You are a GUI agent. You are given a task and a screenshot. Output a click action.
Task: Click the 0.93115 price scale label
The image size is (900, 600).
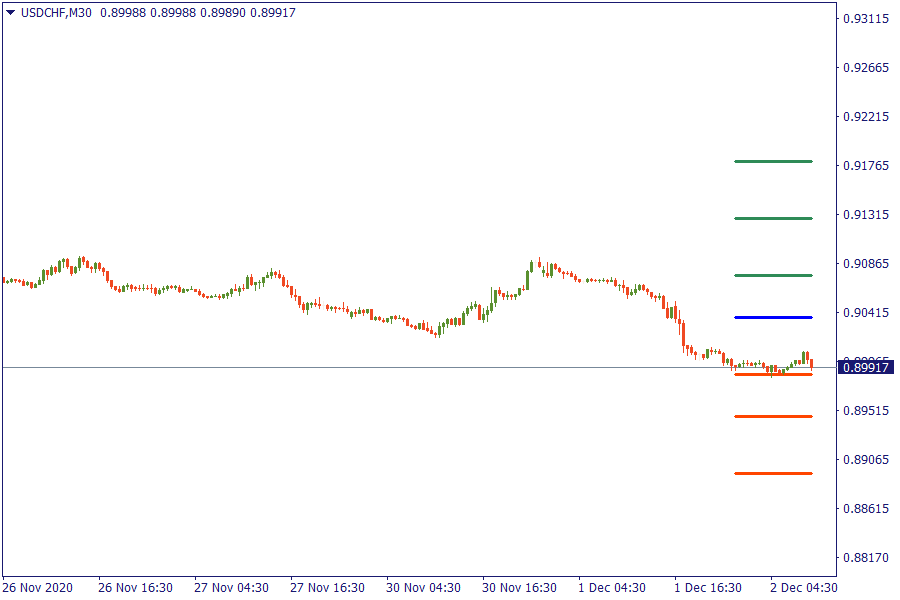coord(866,19)
